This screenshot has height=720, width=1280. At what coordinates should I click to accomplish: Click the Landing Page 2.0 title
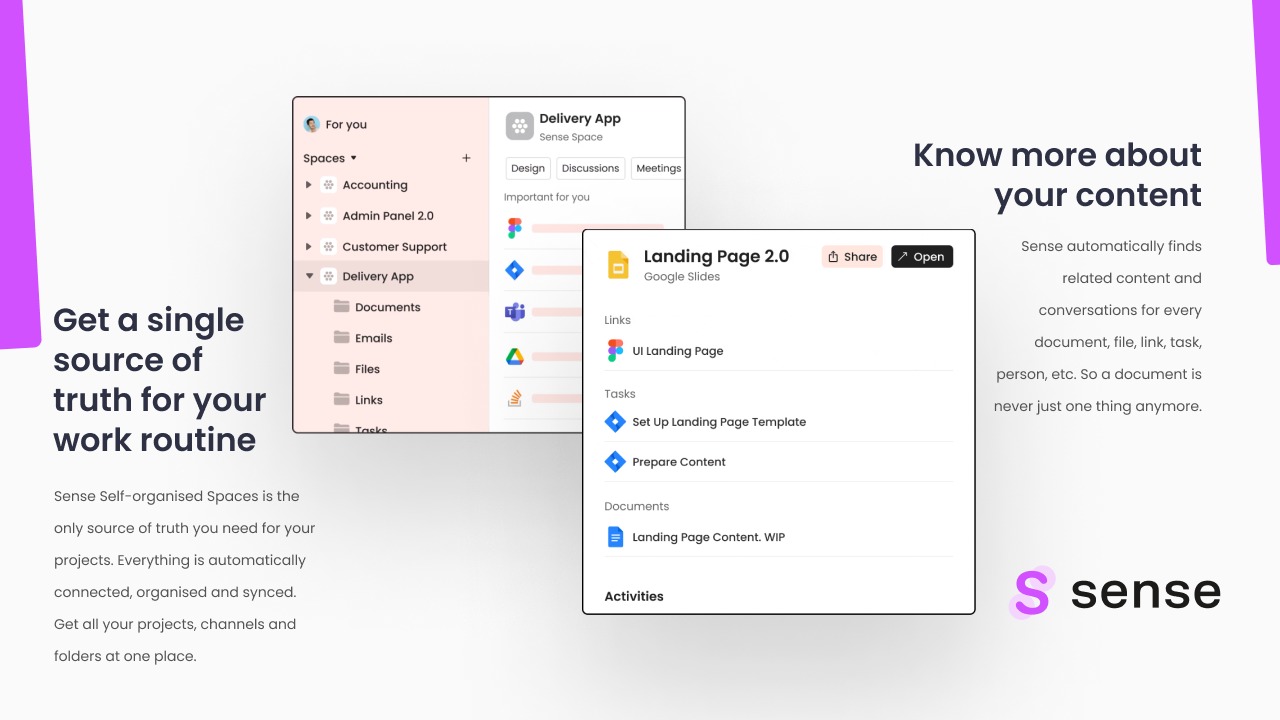pos(716,257)
